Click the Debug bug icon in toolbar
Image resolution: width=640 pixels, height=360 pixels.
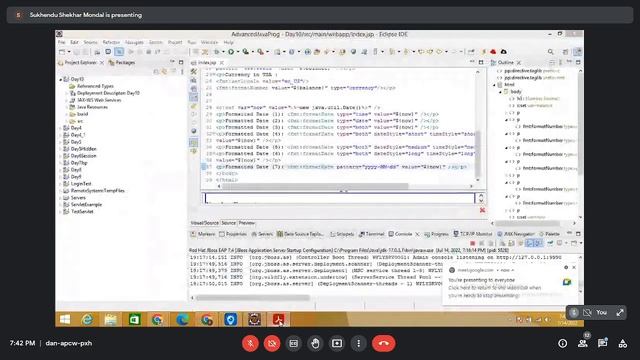tap(217, 52)
